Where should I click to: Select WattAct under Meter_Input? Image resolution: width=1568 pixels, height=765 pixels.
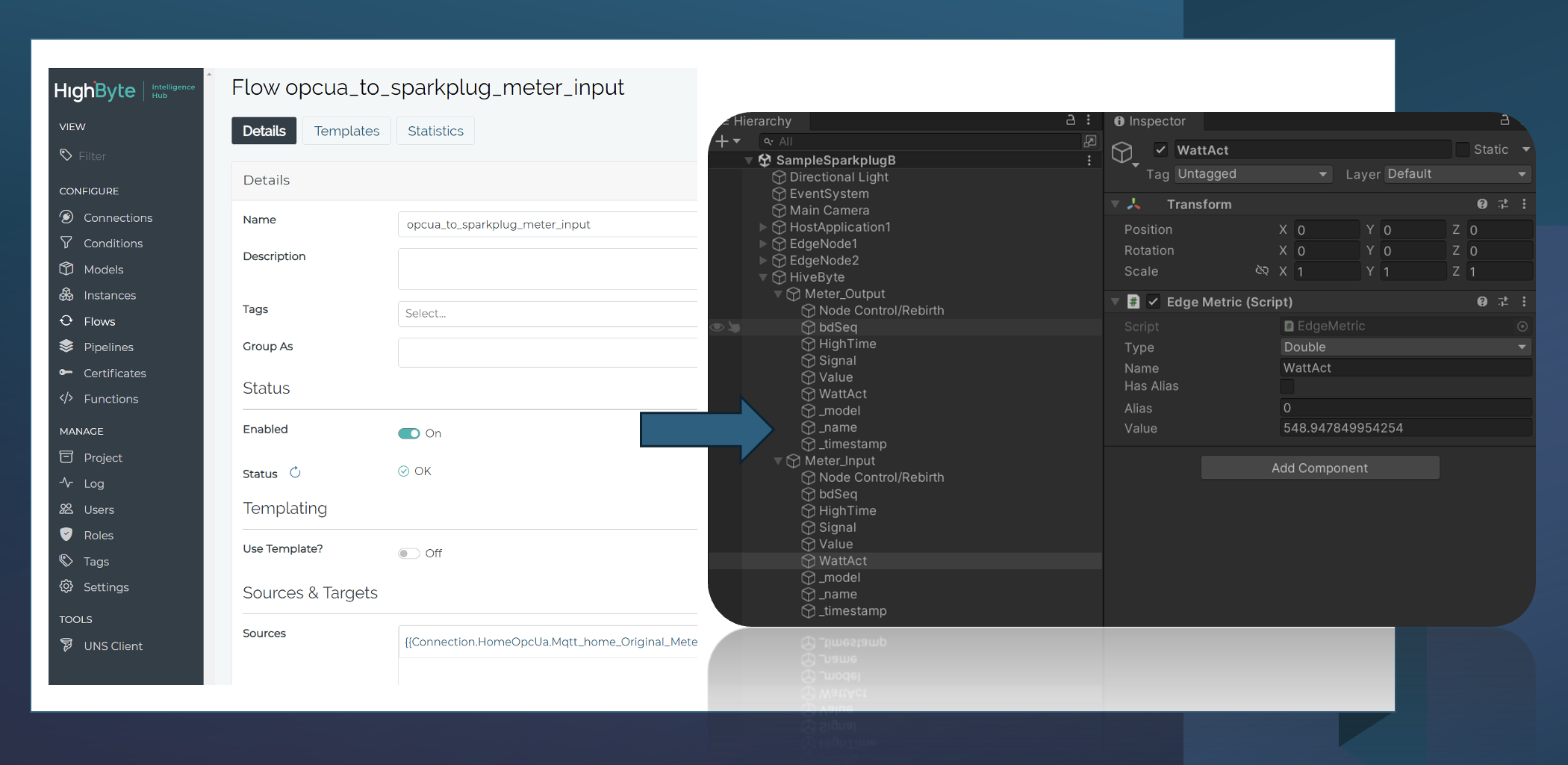tap(842, 561)
